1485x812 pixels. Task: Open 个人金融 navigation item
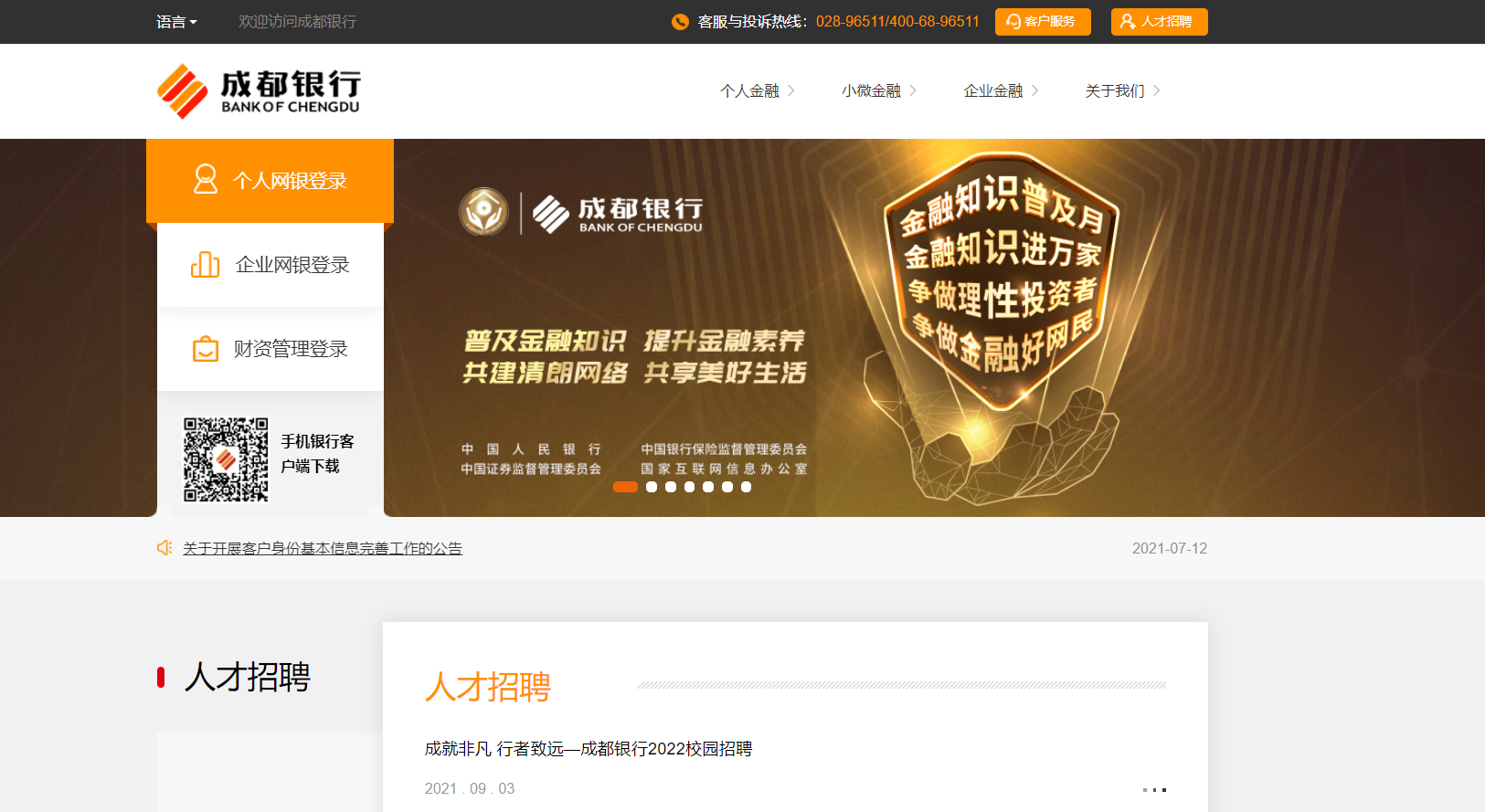pos(749,90)
